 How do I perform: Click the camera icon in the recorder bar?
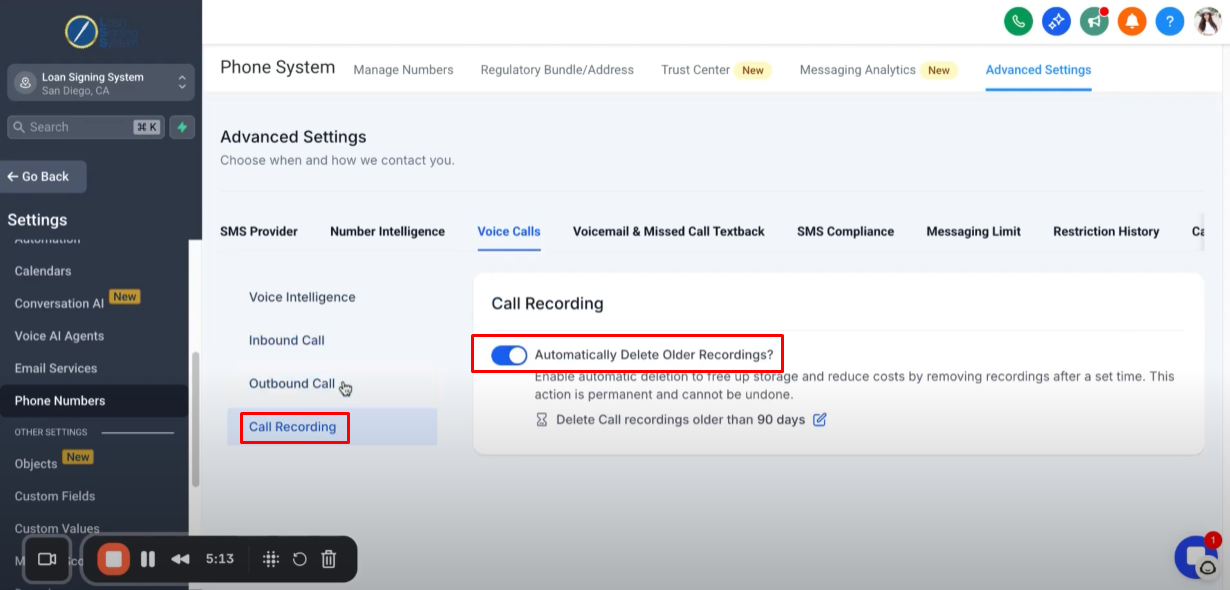[x=46, y=559]
